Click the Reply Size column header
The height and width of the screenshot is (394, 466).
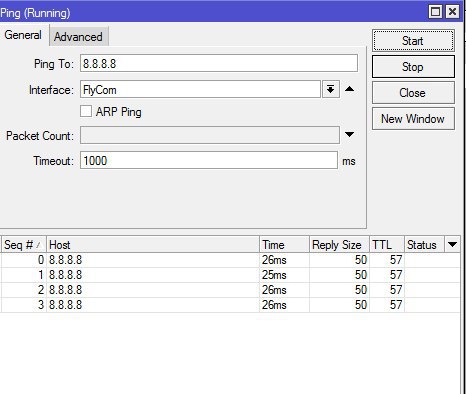pyautogui.click(x=339, y=245)
